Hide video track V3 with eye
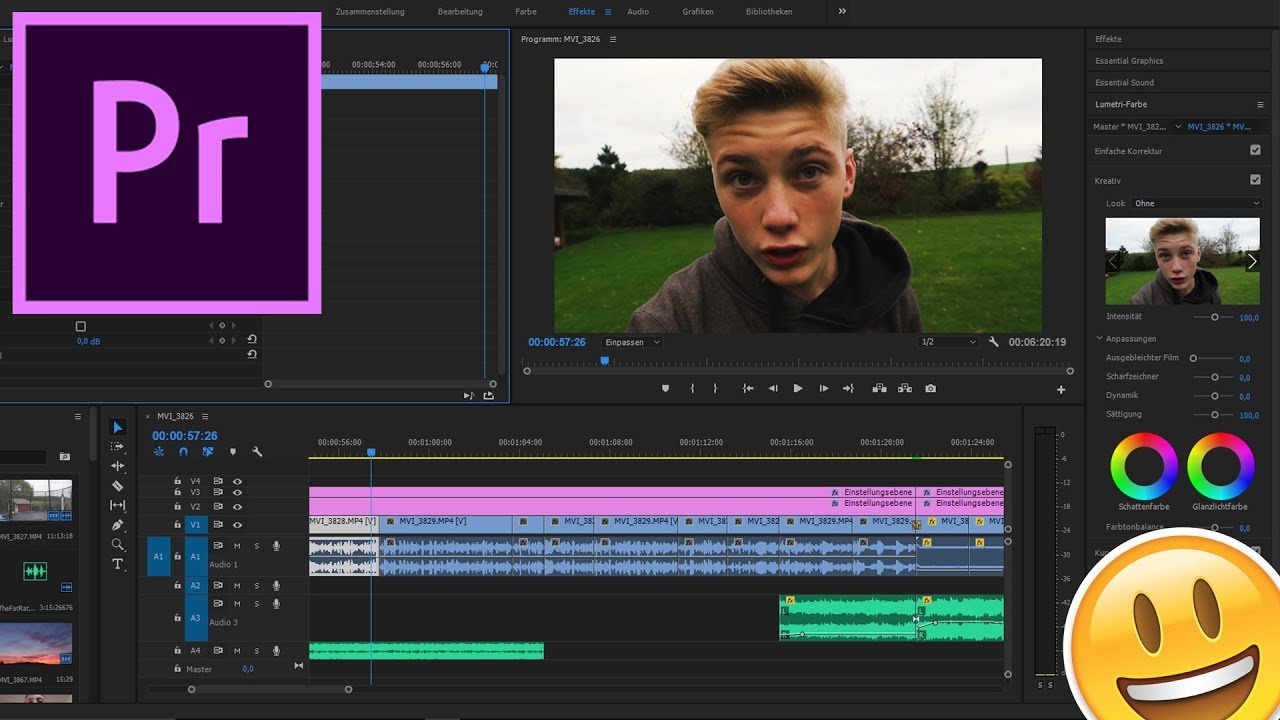1280x720 pixels. click(x=237, y=492)
